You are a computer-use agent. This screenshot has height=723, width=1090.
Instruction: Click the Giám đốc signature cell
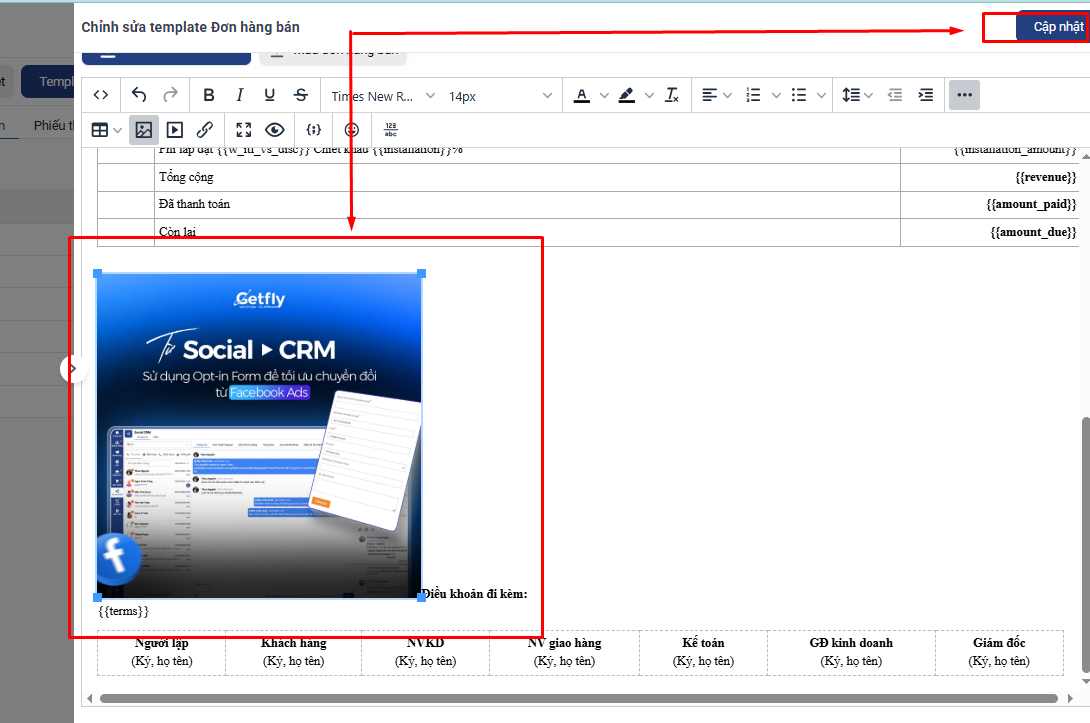tap(999, 653)
